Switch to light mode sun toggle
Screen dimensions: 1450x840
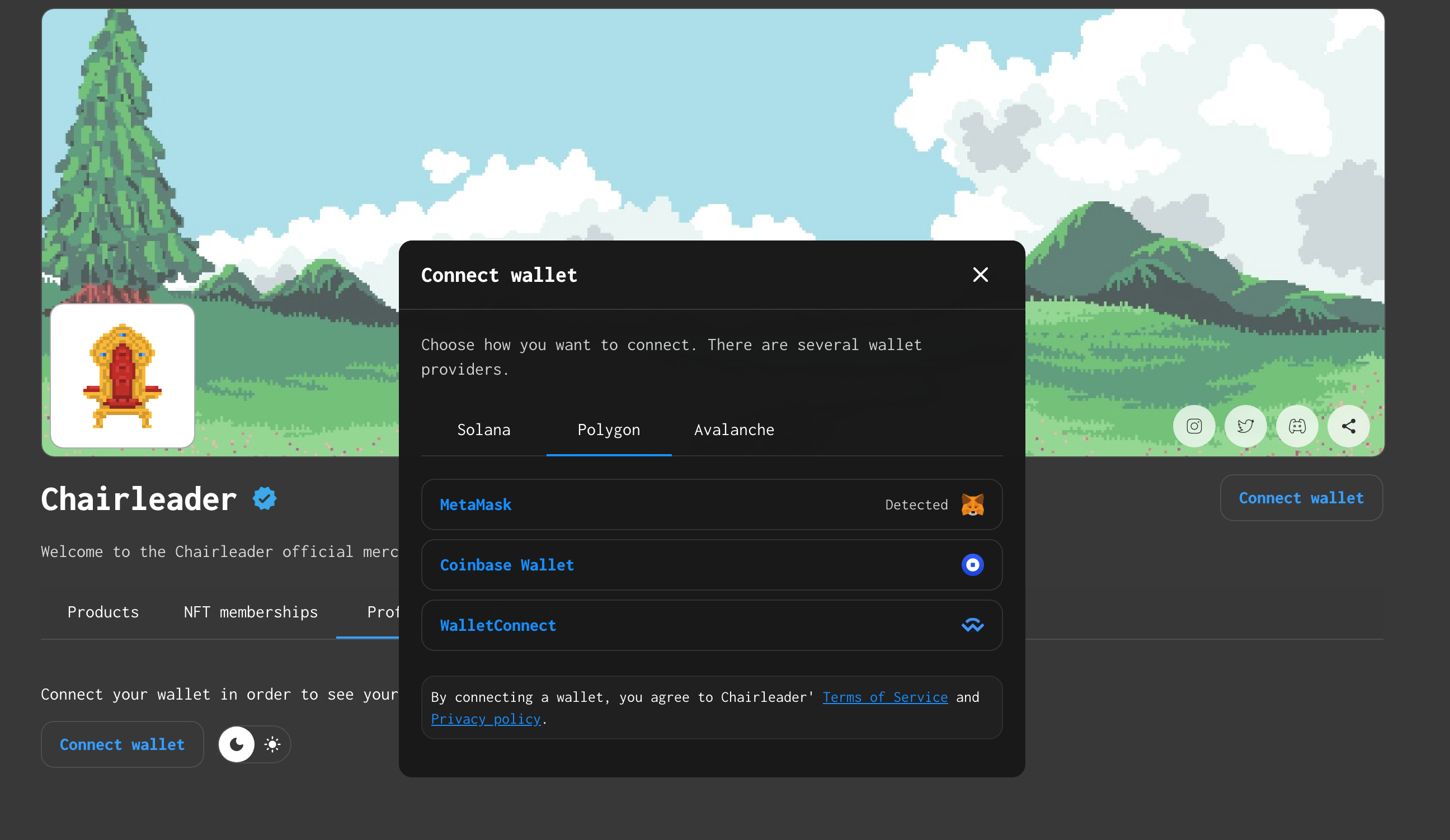[272, 744]
